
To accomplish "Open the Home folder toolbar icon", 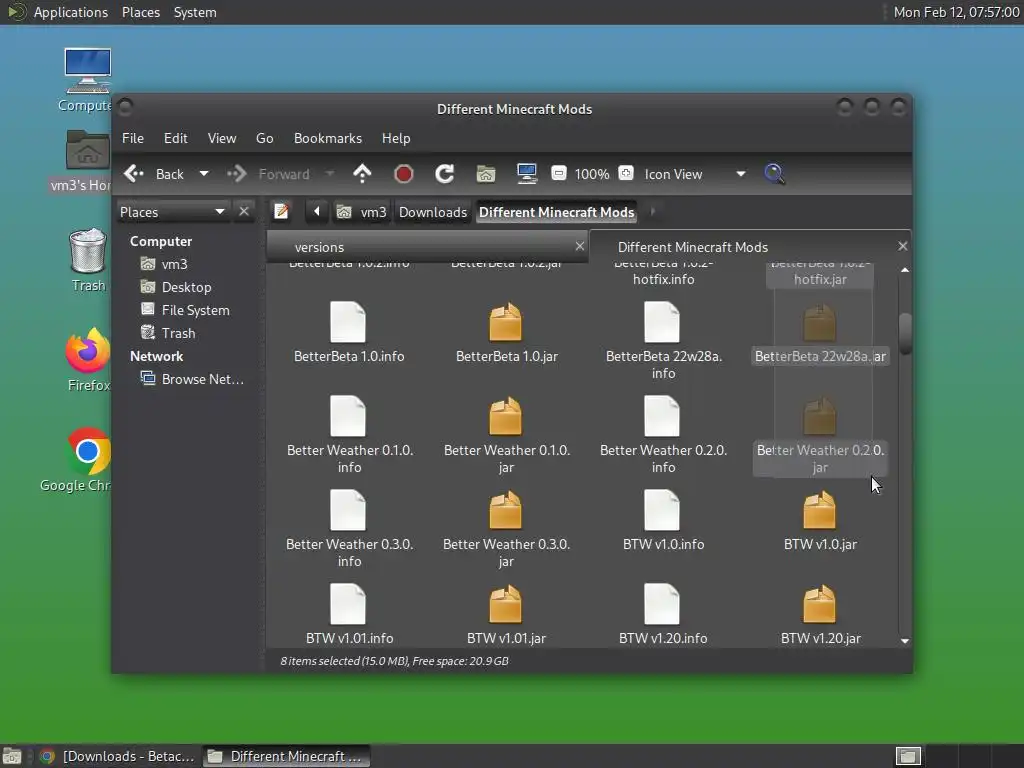I will [486, 174].
